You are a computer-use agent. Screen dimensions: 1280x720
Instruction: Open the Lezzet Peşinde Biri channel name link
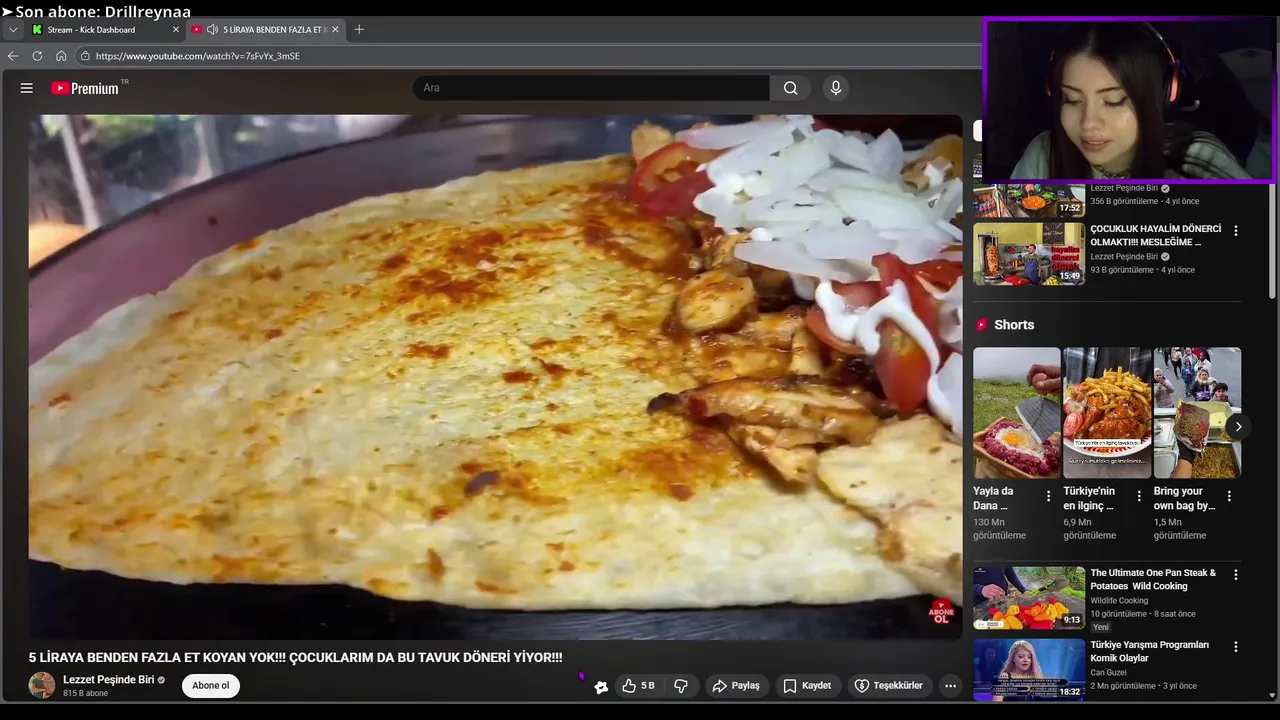click(x=108, y=680)
